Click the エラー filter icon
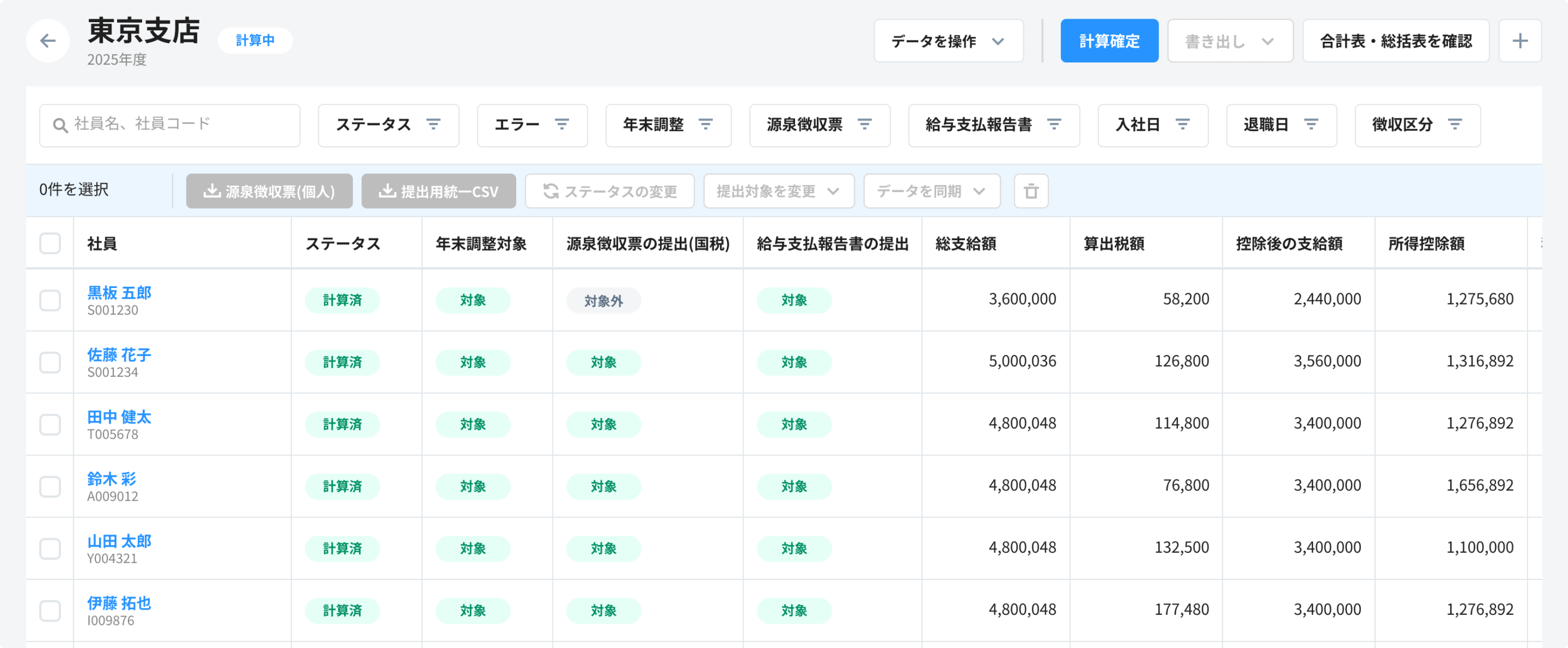 [562, 125]
